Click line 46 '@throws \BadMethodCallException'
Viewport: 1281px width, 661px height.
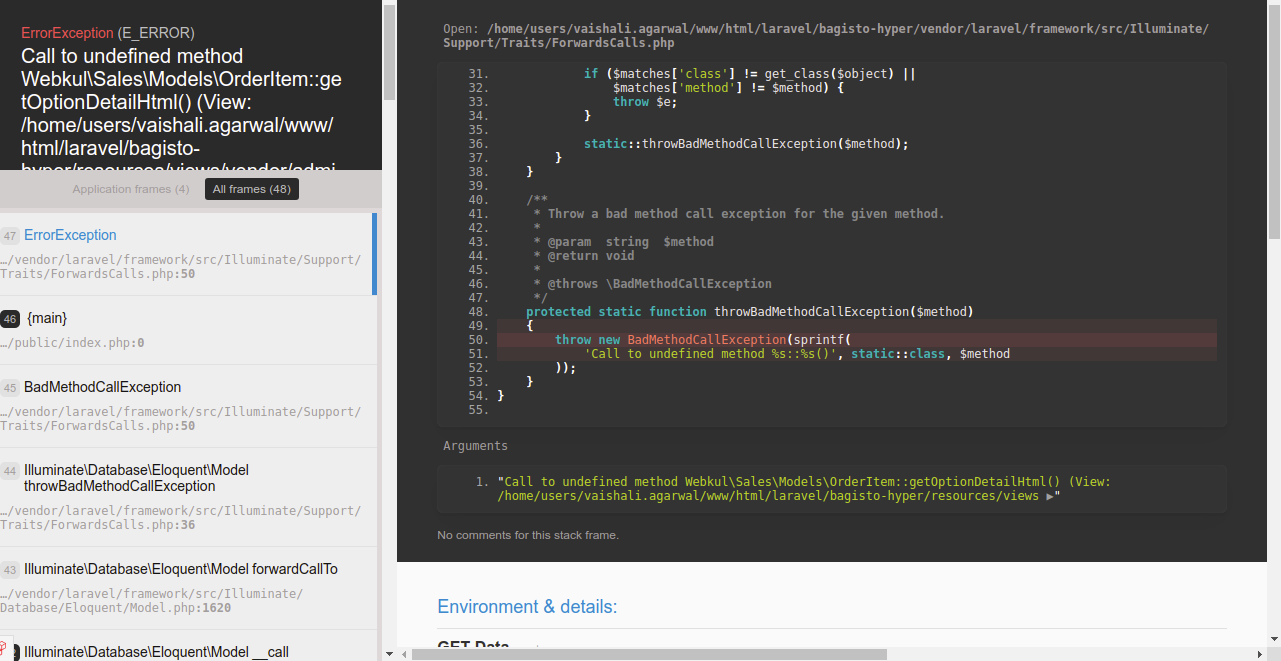[653, 284]
